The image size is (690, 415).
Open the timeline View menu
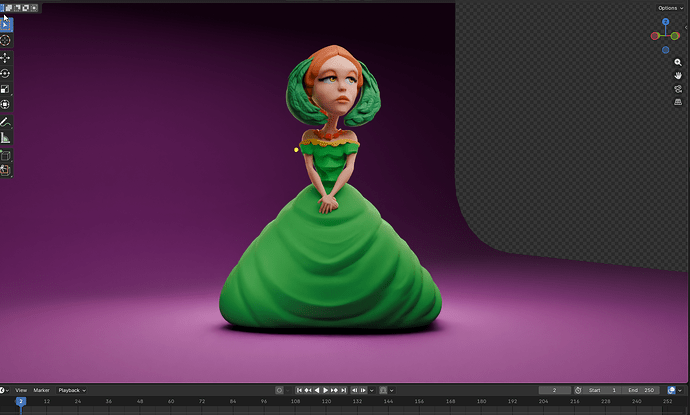point(21,390)
